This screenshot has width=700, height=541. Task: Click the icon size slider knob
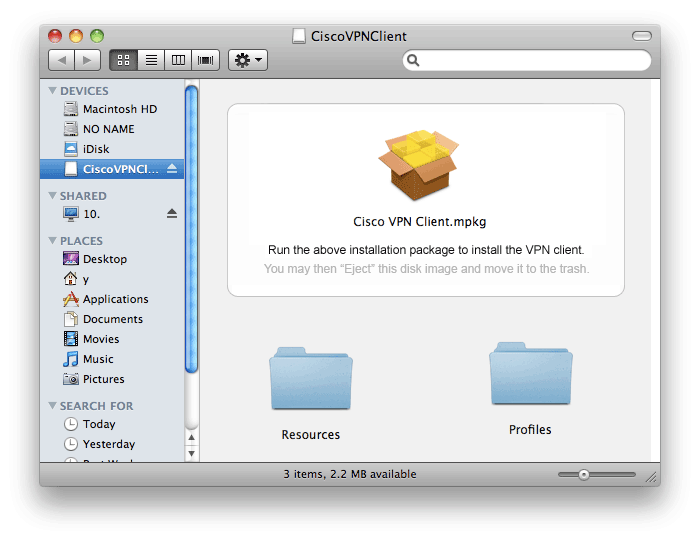583,474
